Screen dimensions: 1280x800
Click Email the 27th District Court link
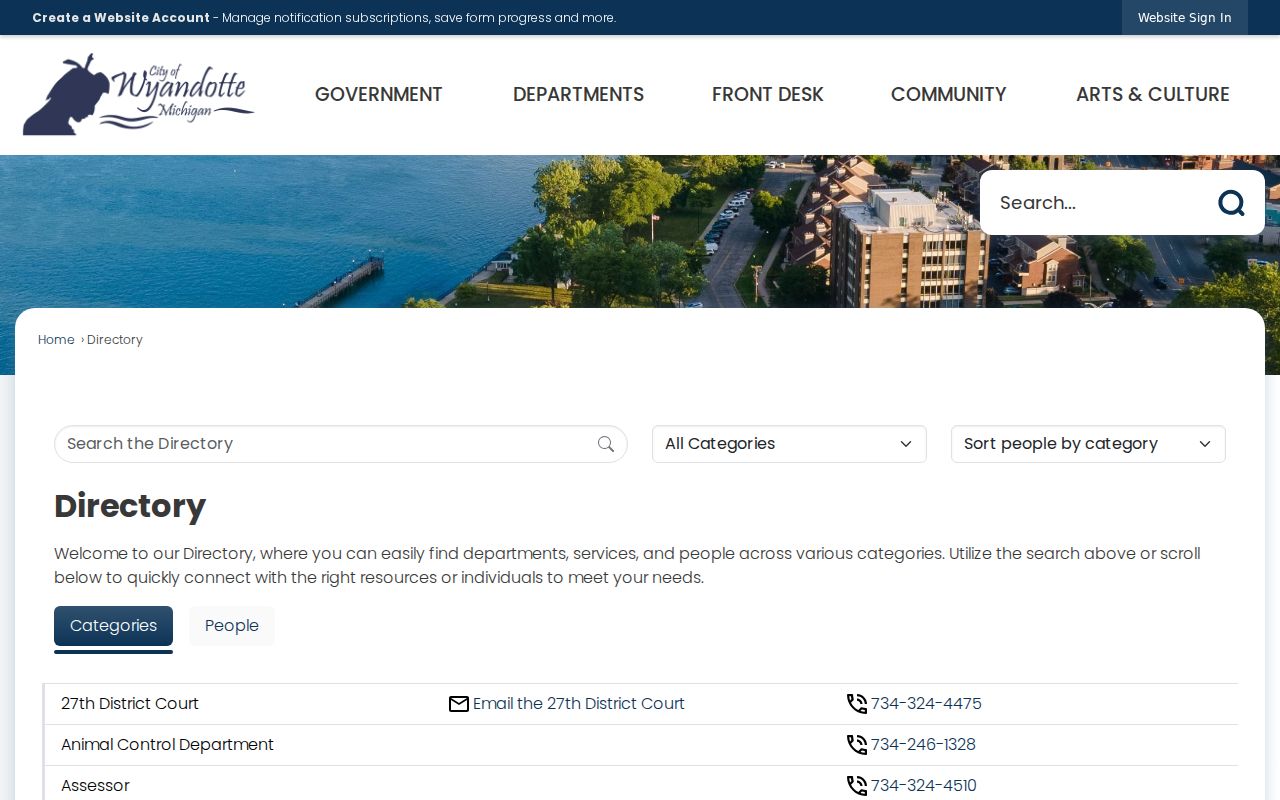(579, 704)
